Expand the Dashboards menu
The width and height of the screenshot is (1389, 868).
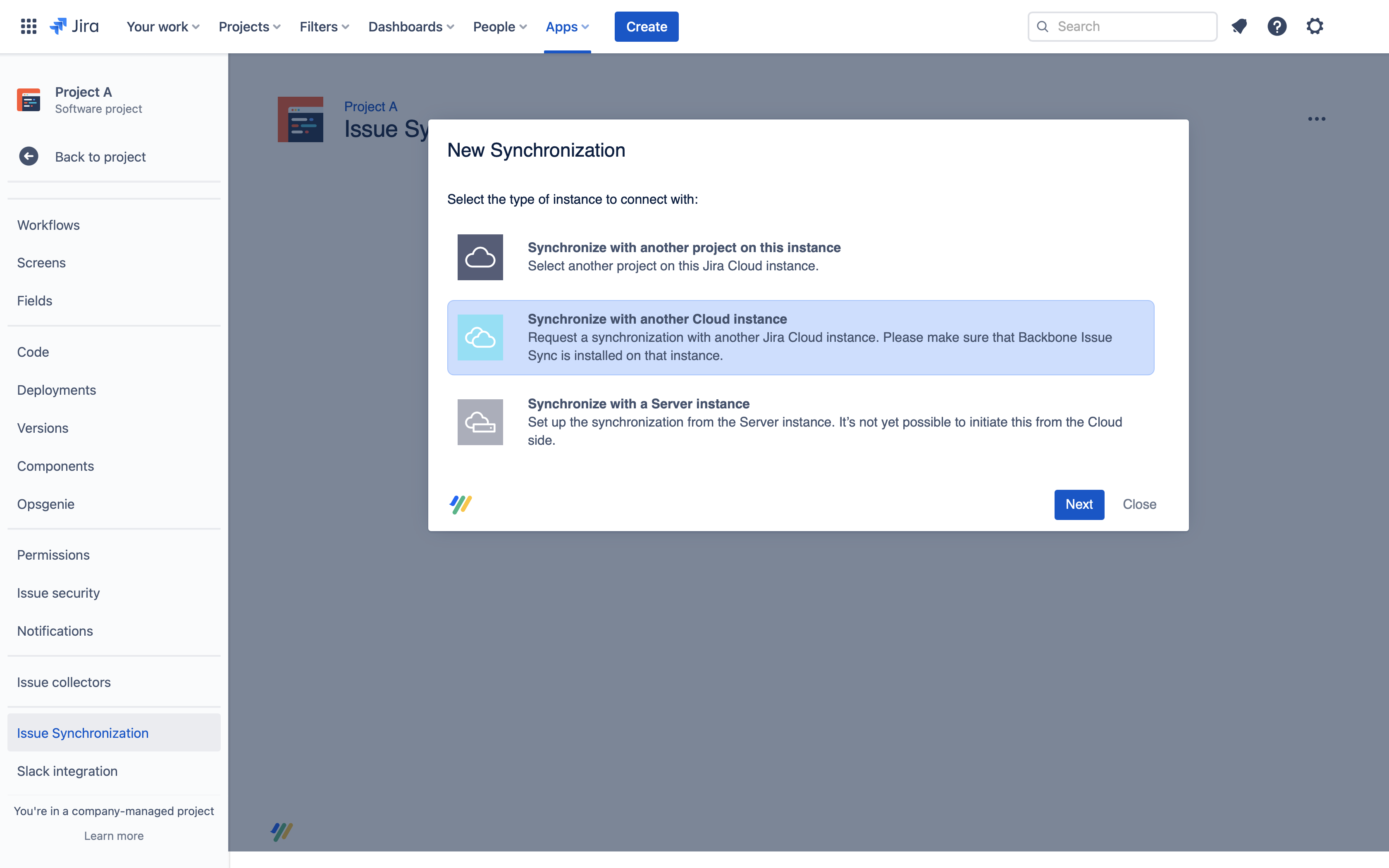410,26
